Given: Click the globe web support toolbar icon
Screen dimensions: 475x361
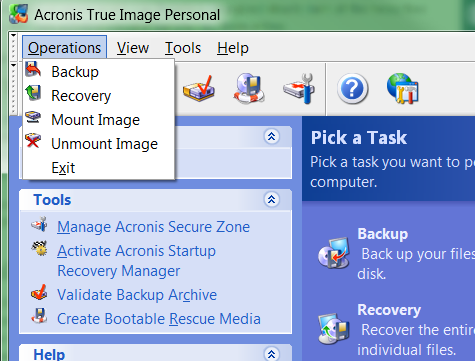Looking at the screenshot, I should click(x=403, y=88).
